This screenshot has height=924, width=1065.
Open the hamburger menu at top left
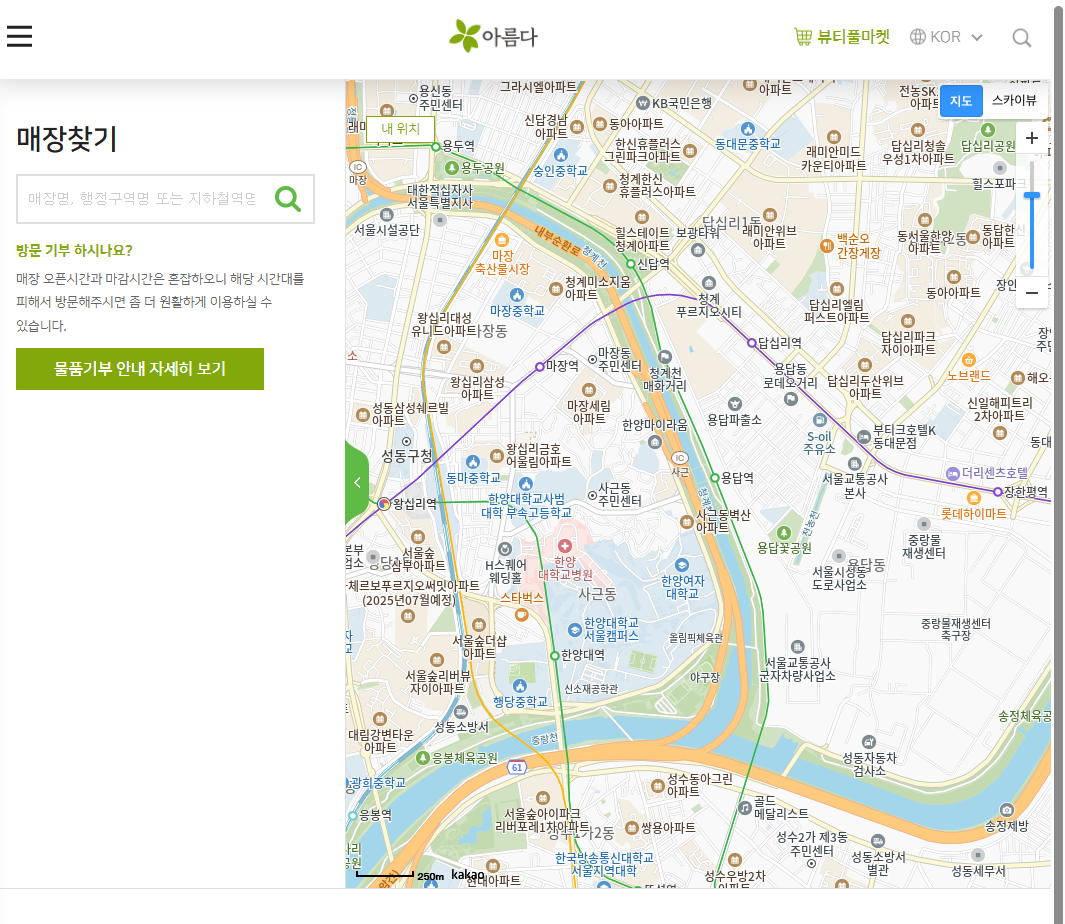click(x=19, y=36)
